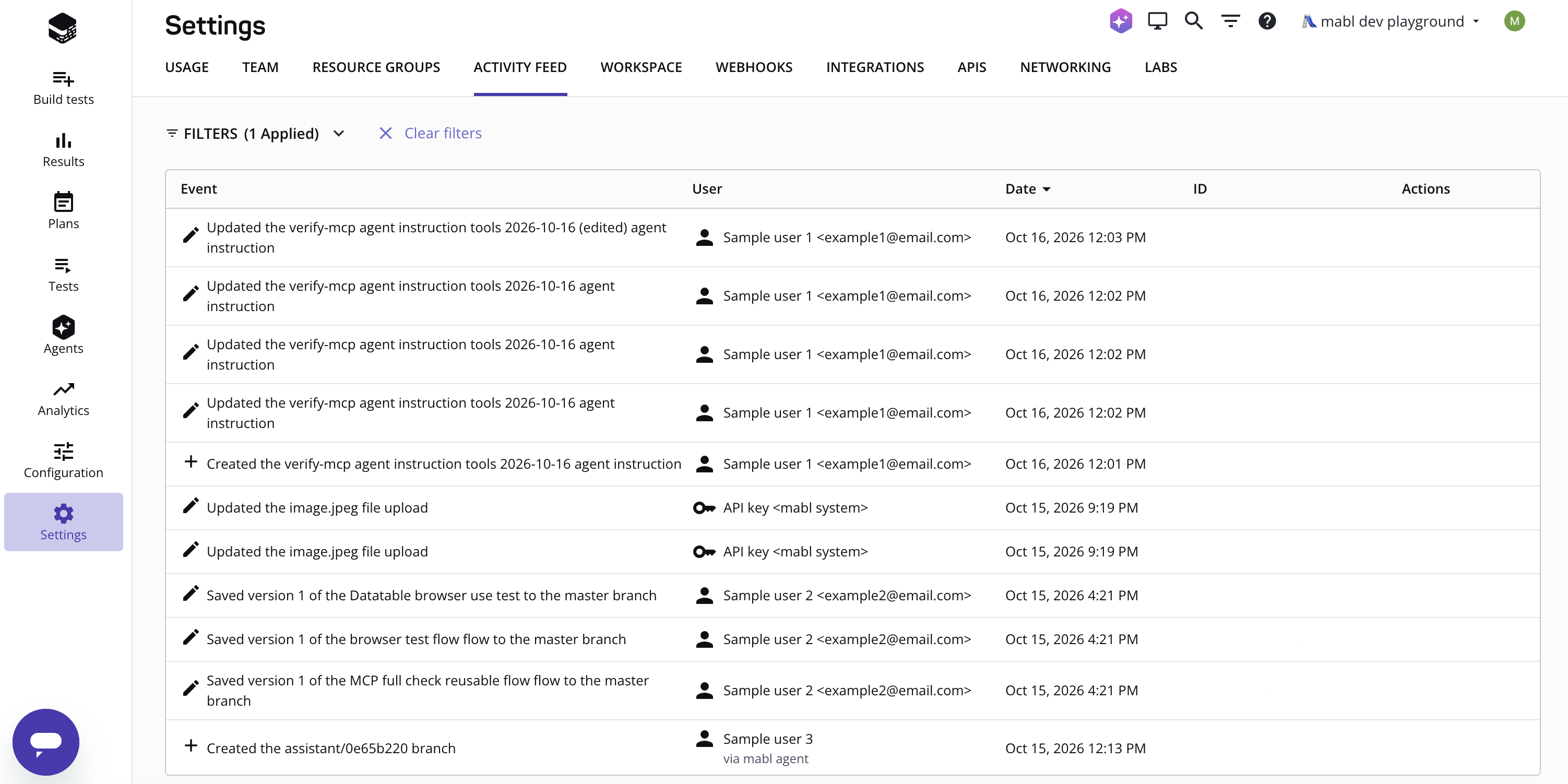This screenshot has width=1568, height=784.
Task: Click 'Saved version 1 of the browser test flow' event
Action: 415,639
